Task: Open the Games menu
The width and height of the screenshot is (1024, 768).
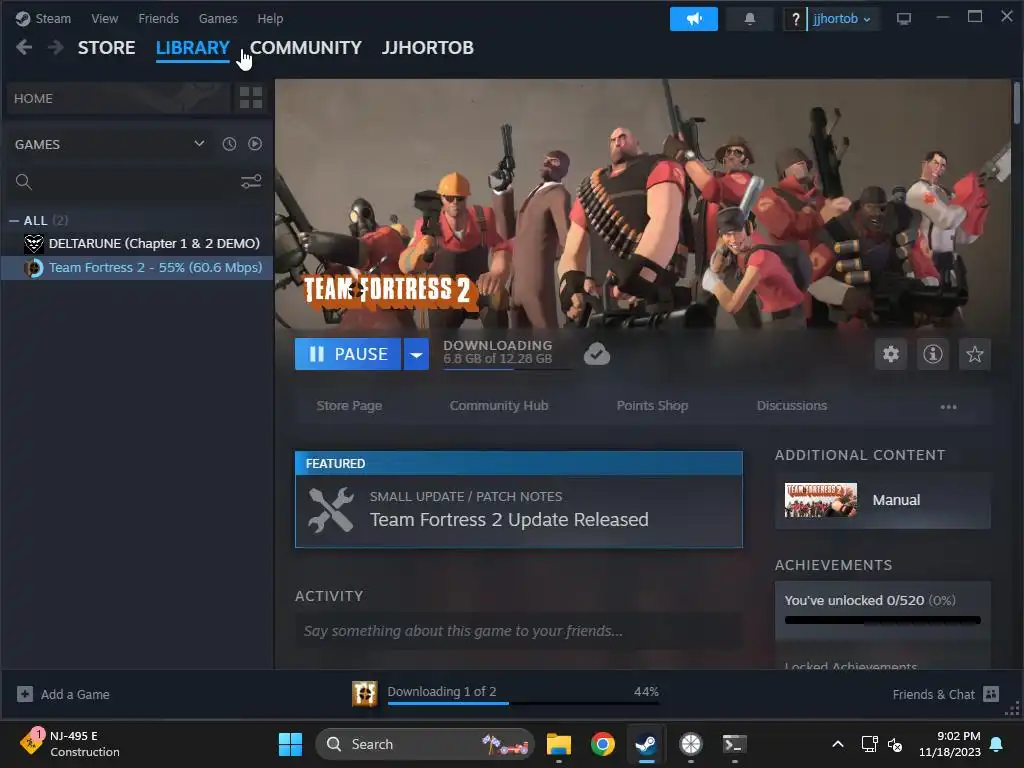Action: 218,19
